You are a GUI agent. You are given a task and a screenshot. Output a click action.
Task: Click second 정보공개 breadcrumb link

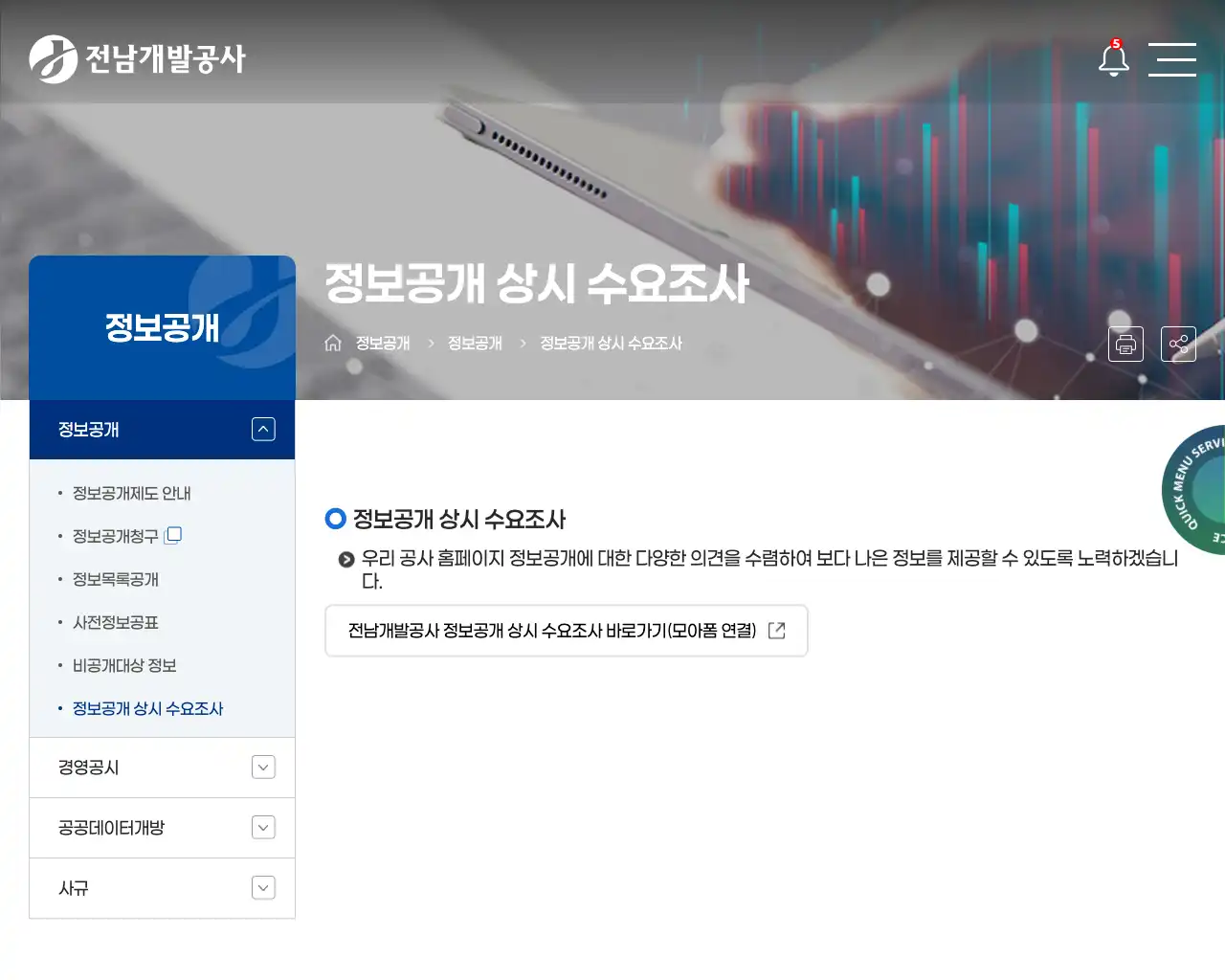(x=475, y=343)
